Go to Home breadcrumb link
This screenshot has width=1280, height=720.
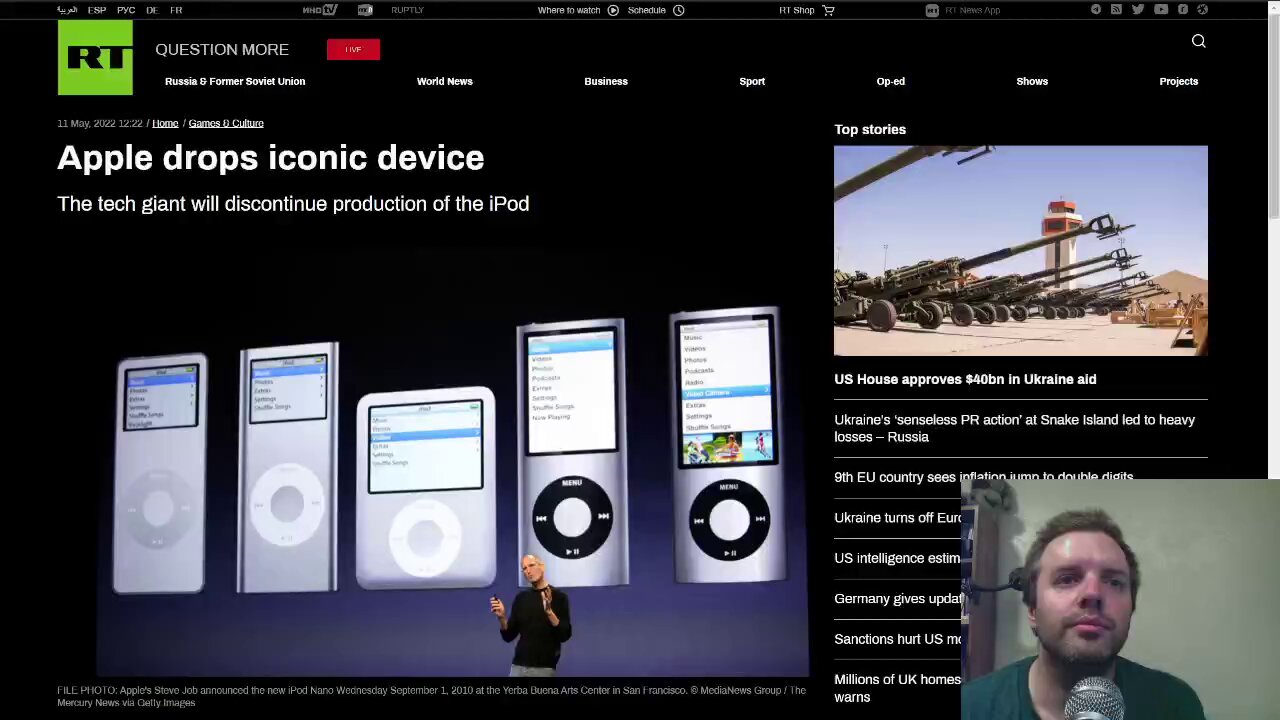tap(165, 123)
